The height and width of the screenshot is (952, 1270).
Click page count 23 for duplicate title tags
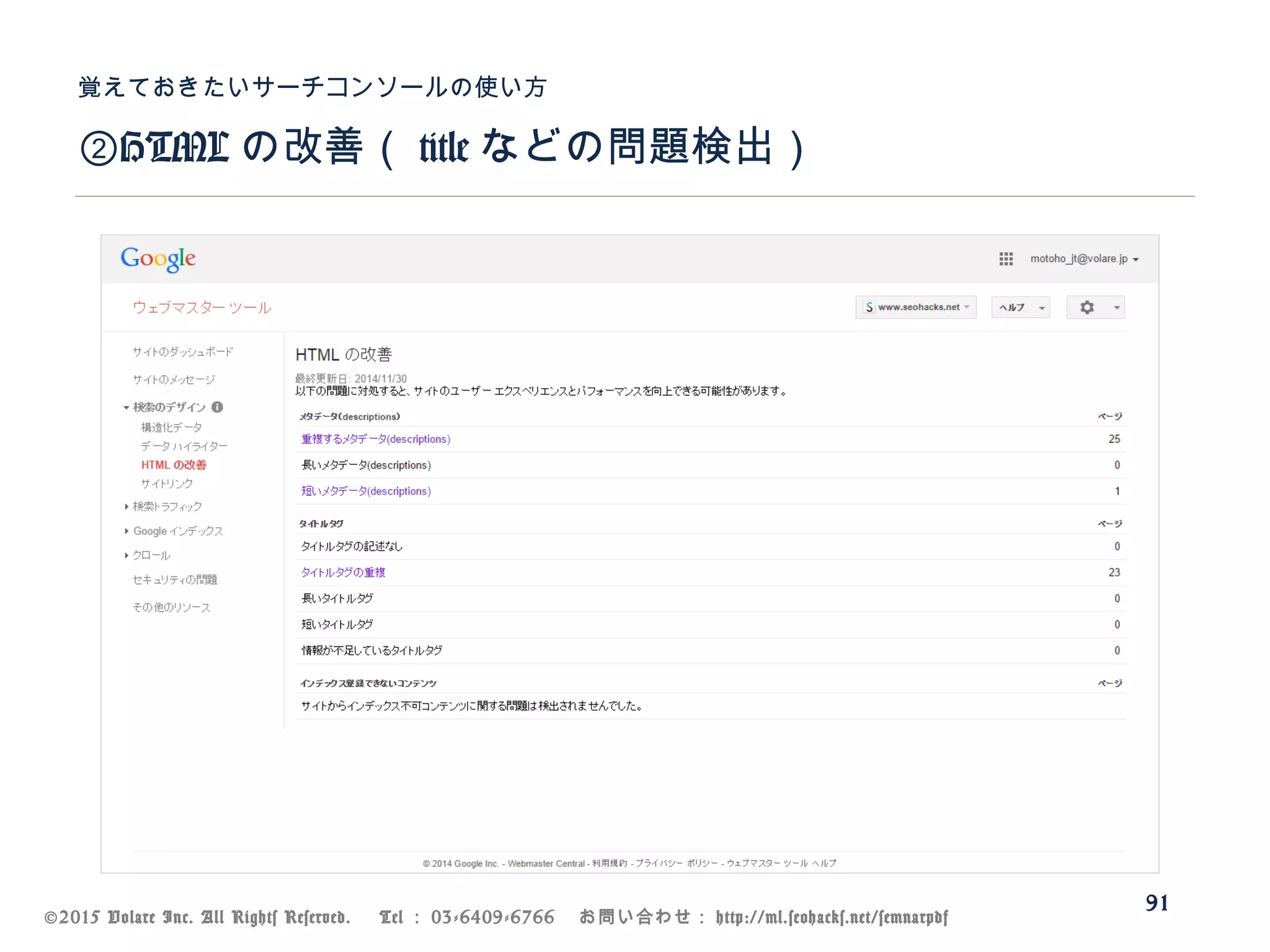click(1114, 572)
